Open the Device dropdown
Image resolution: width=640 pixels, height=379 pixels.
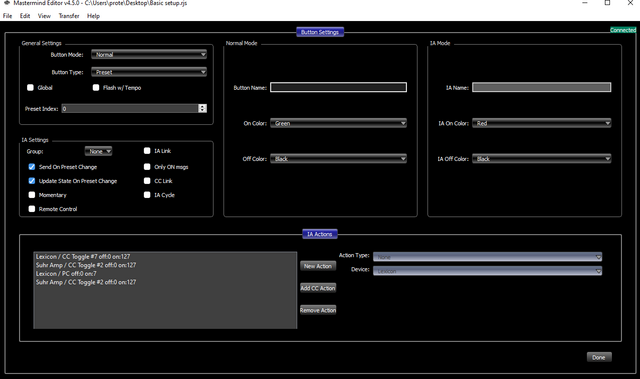coord(487,271)
